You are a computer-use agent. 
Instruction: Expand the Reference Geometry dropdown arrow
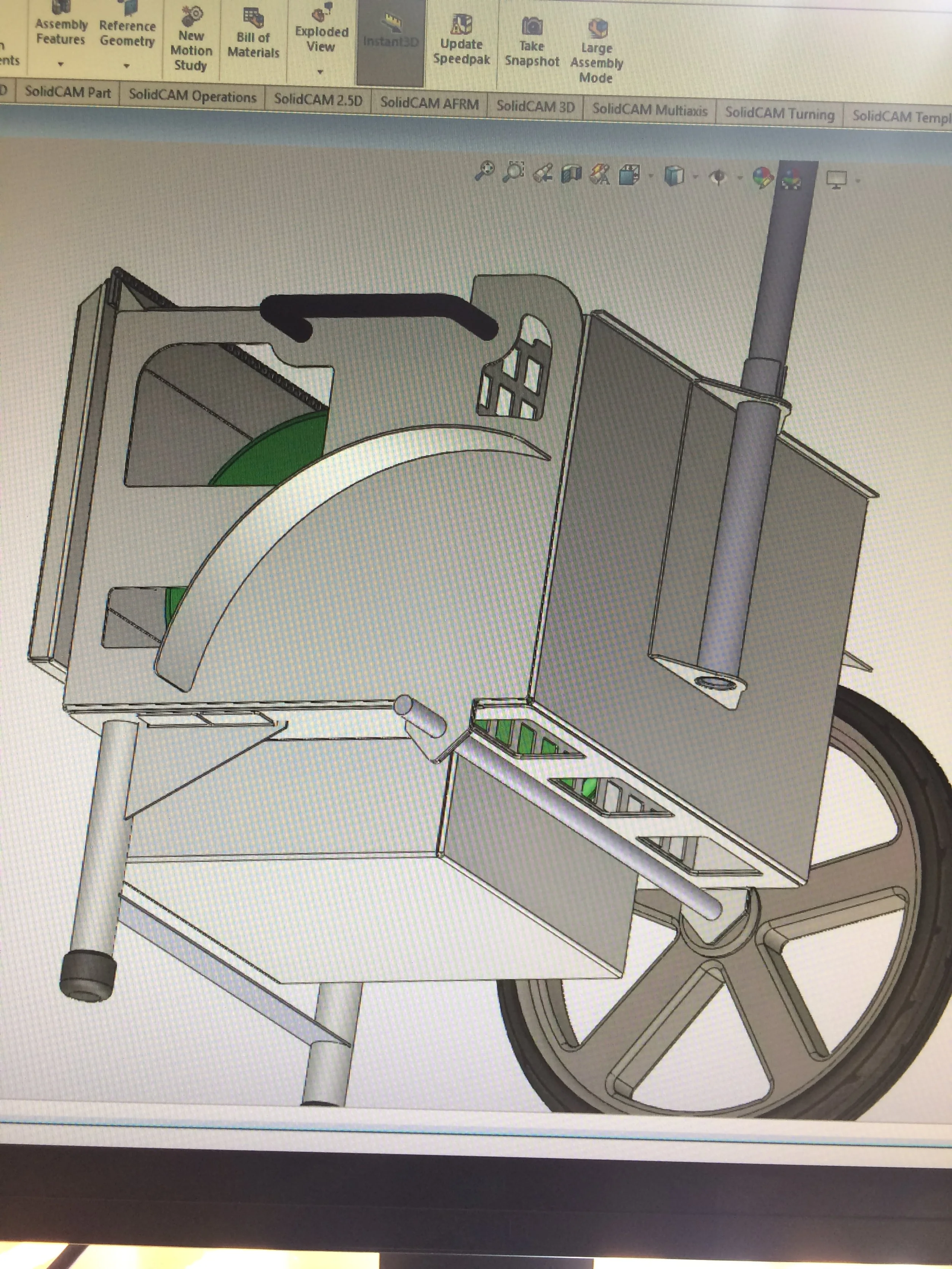click(126, 66)
